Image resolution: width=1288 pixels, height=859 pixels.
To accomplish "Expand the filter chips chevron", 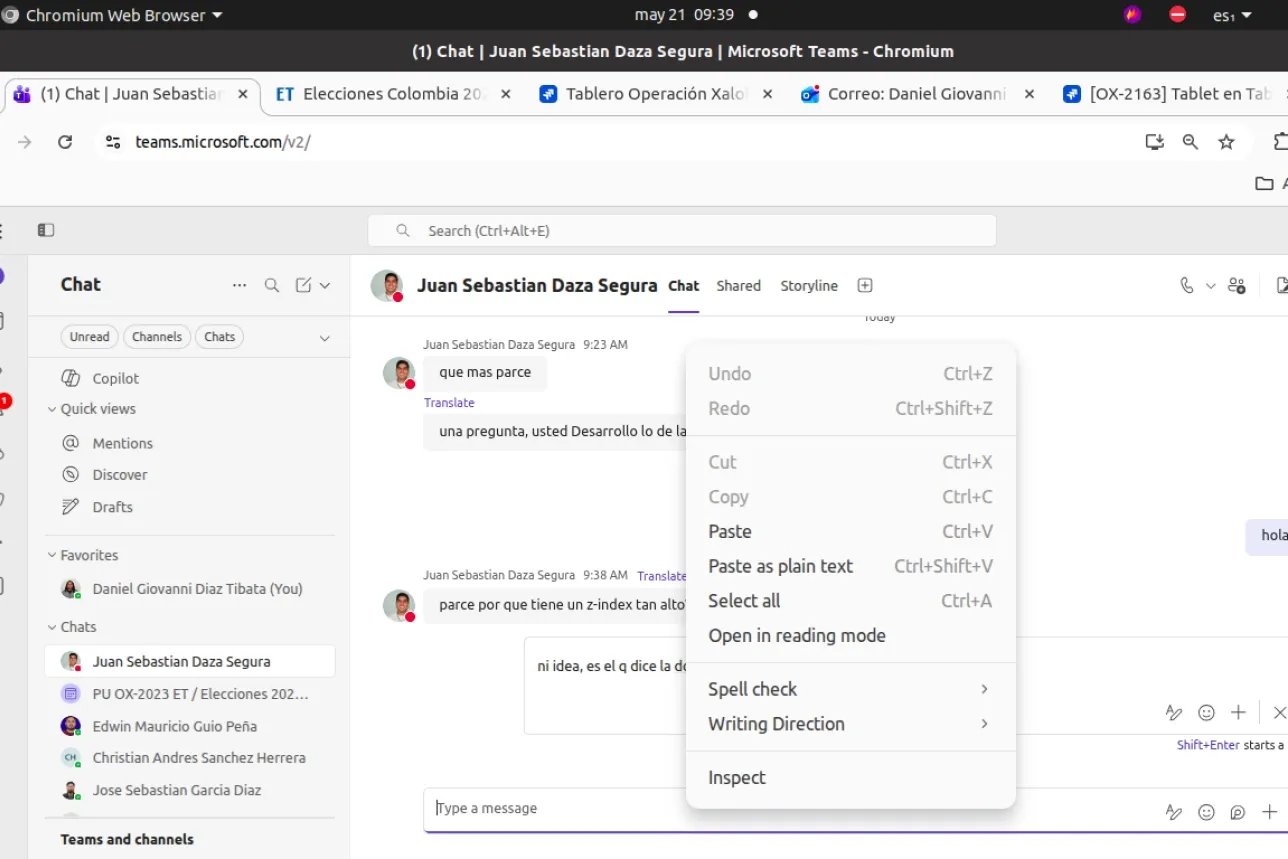I will click(x=324, y=338).
